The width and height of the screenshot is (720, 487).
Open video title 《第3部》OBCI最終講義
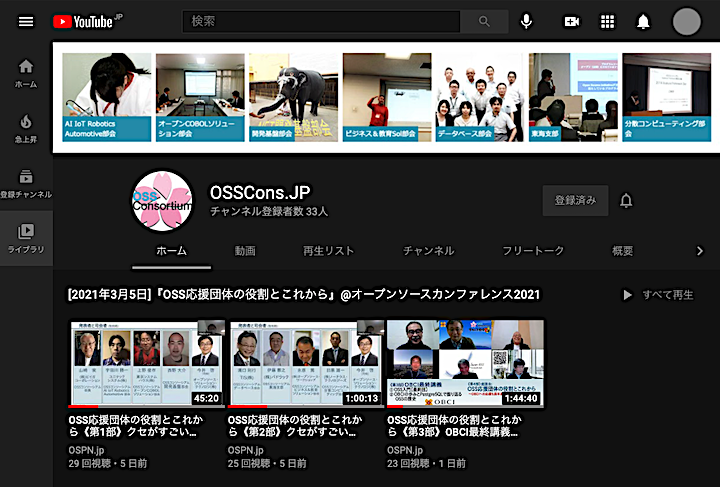pos(455,426)
